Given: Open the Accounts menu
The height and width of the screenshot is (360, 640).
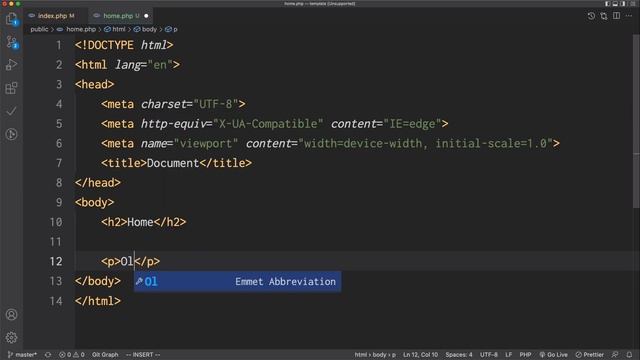Looking at the screenshot, I should click(x=11, y=315).
